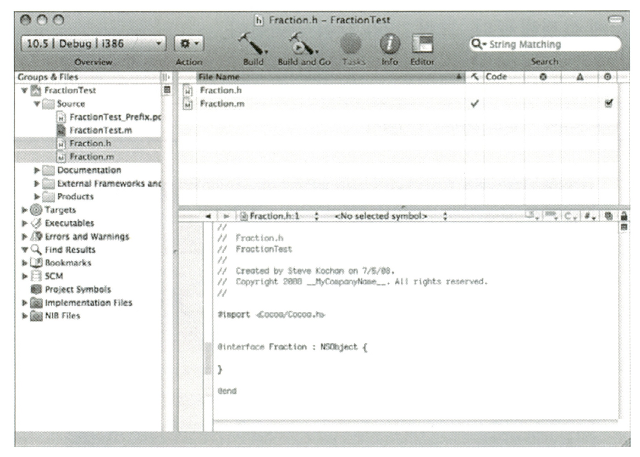This screenshot has height=457, width=640.
Task: Open the 10.5 Debug i386 overview dropdown
Action: click(x=92, y=44)
